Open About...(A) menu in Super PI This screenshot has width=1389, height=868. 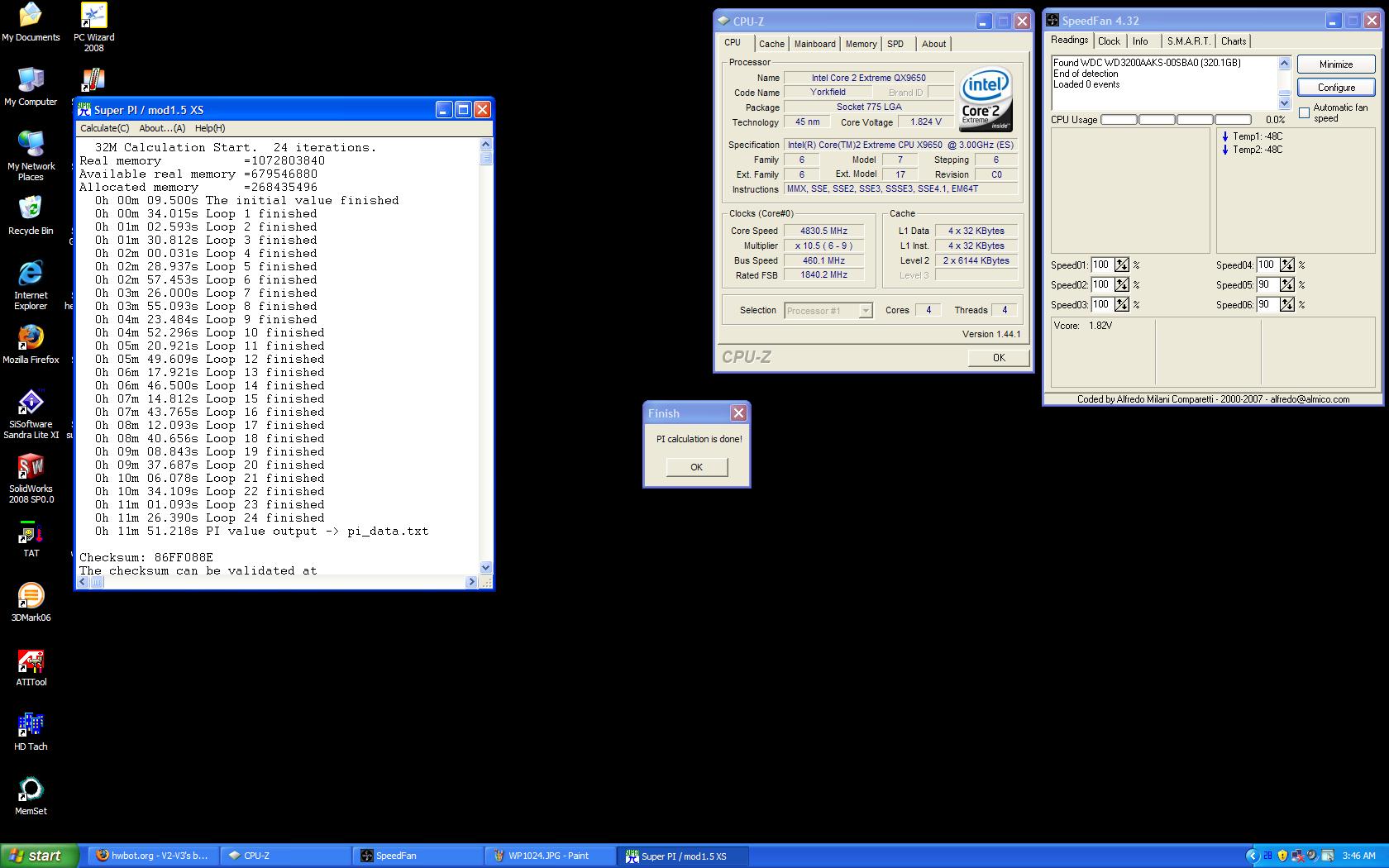coord(162,128)
